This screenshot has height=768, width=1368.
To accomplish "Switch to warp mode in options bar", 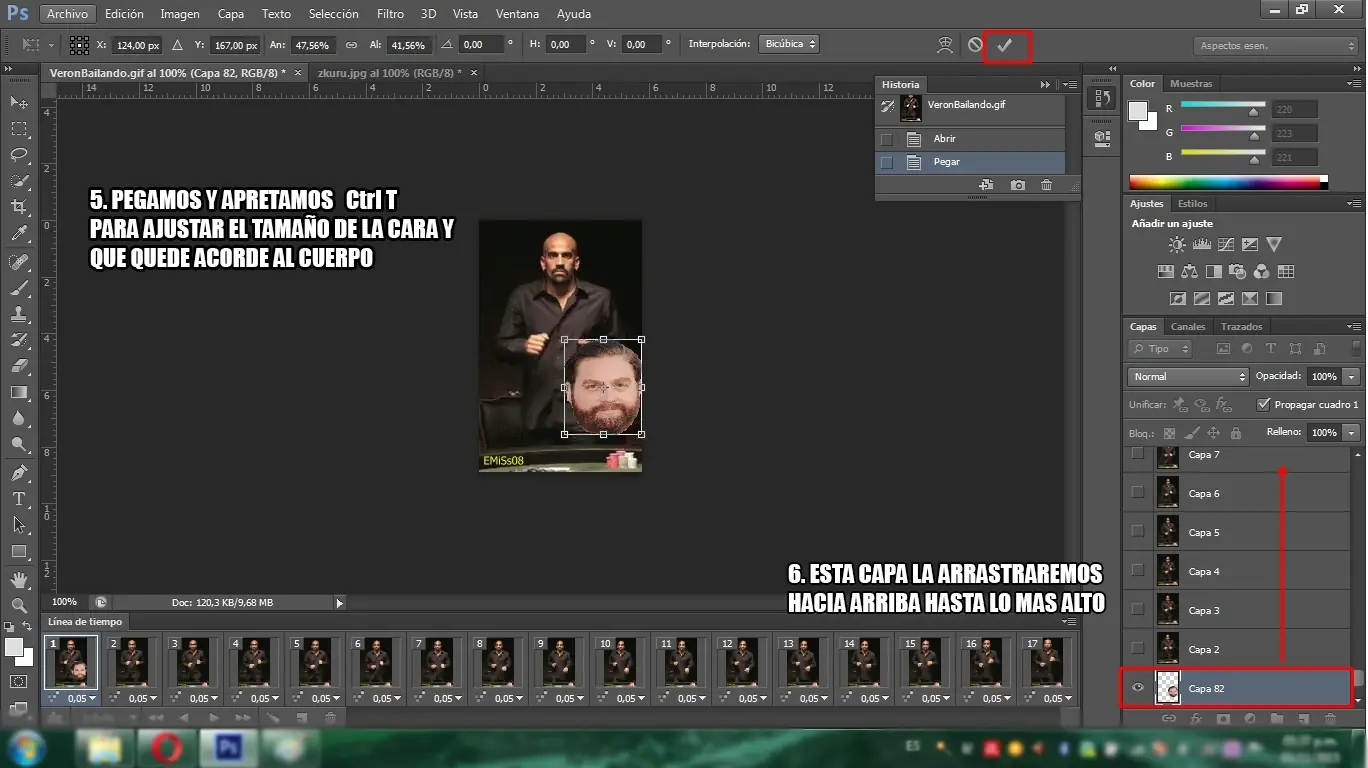I will 945,45.
